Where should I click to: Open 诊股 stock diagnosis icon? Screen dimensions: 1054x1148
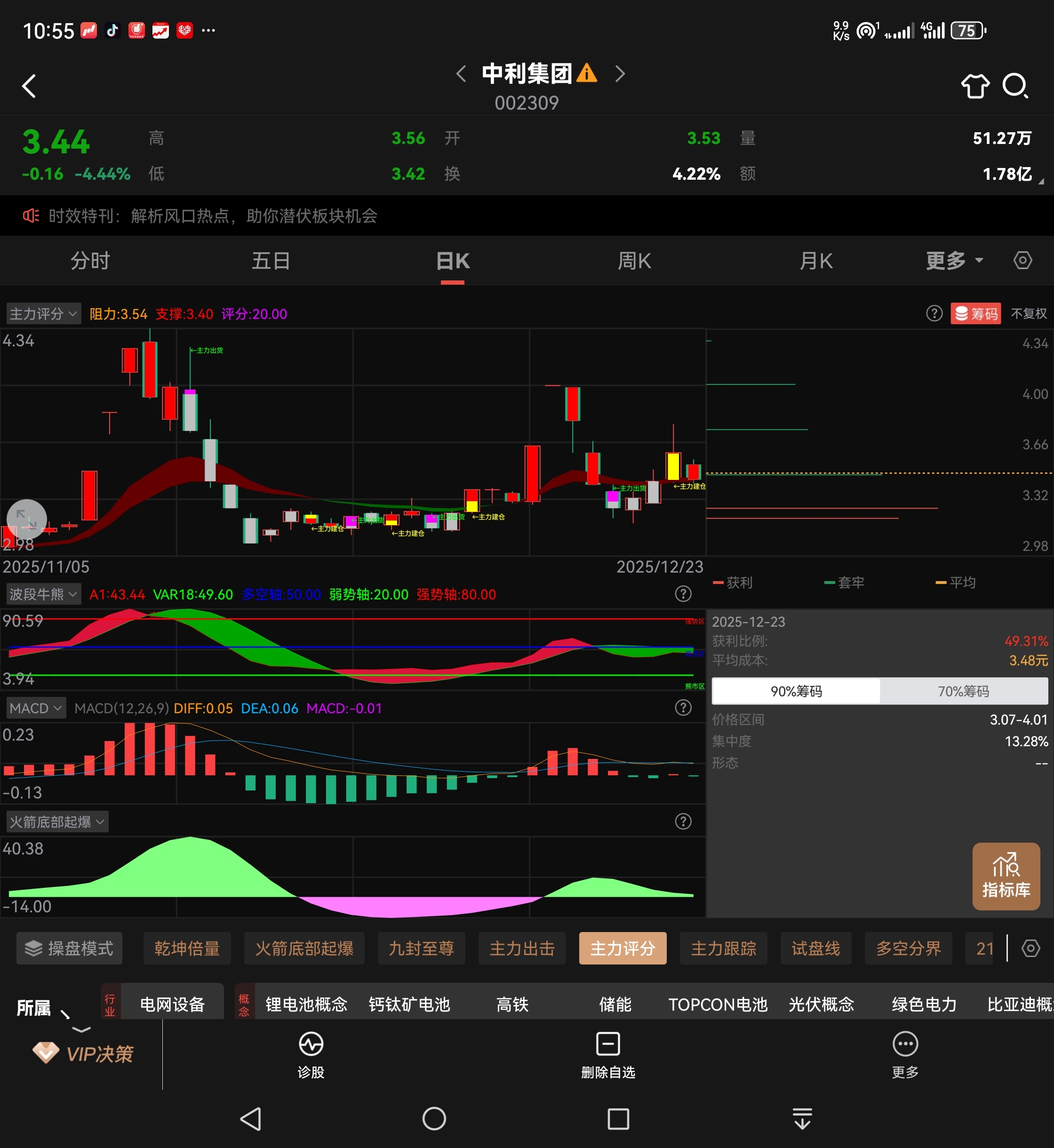[x=311, y=1054]
